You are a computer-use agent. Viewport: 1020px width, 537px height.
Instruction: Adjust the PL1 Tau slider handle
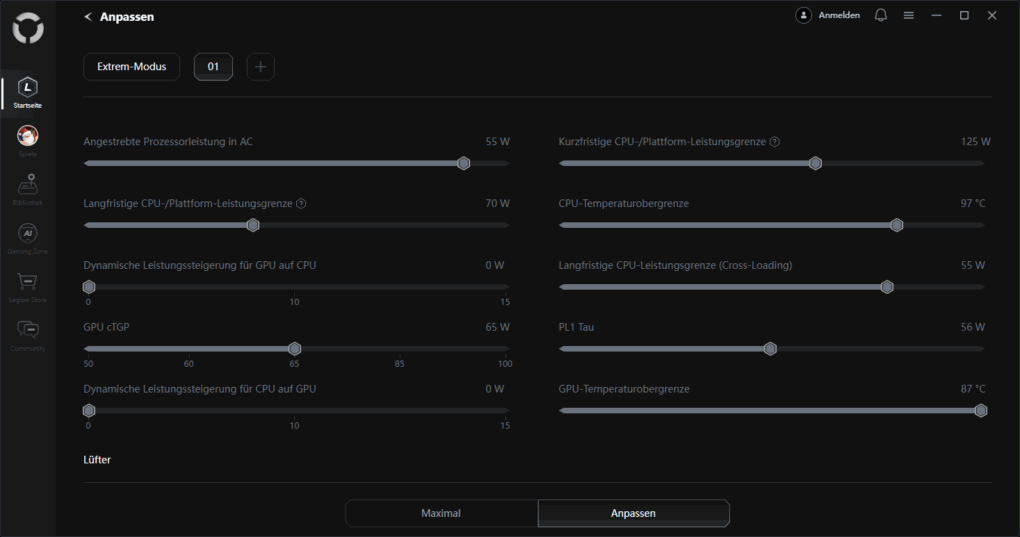pos(770,348)
